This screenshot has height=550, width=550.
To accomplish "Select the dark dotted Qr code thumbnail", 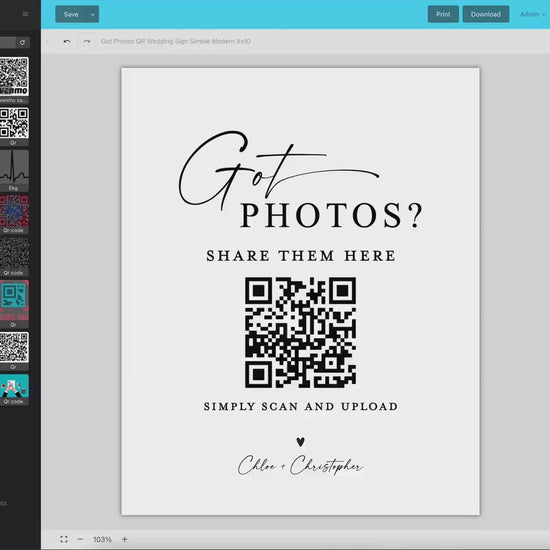I will 14,253.
